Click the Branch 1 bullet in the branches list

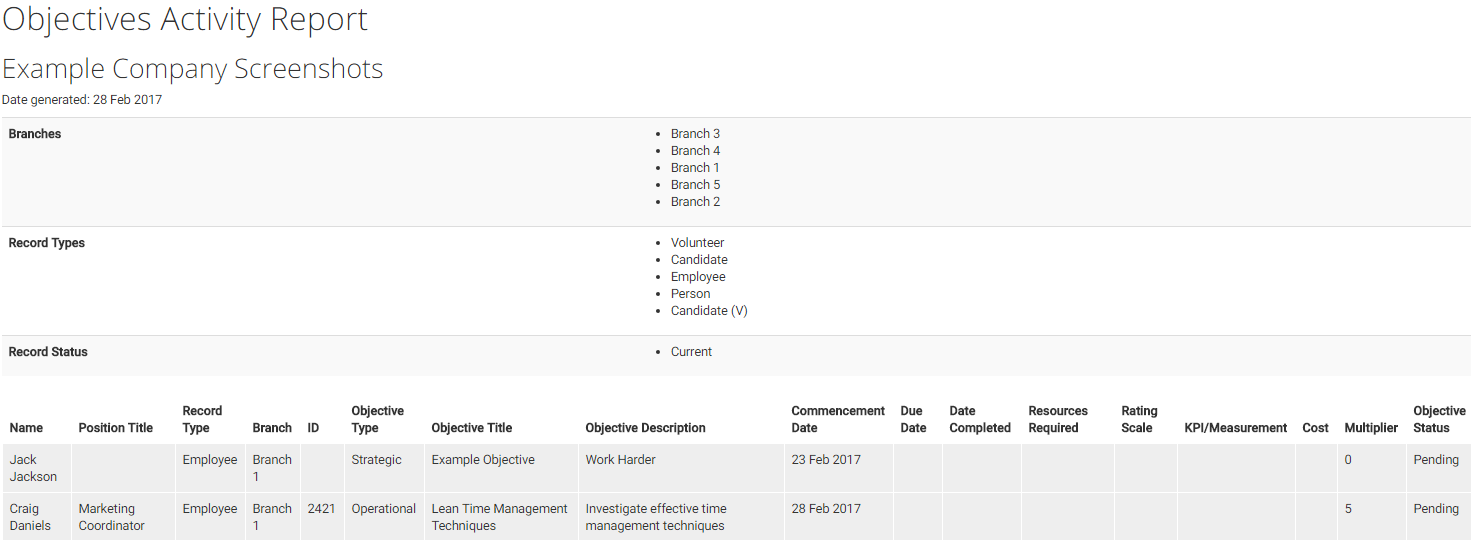click(695, 168)
